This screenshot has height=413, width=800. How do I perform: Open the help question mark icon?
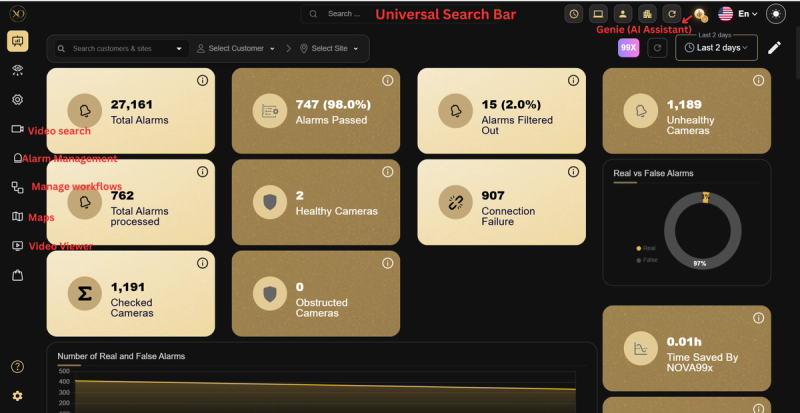pyautogui.click(x=17, y=367)
